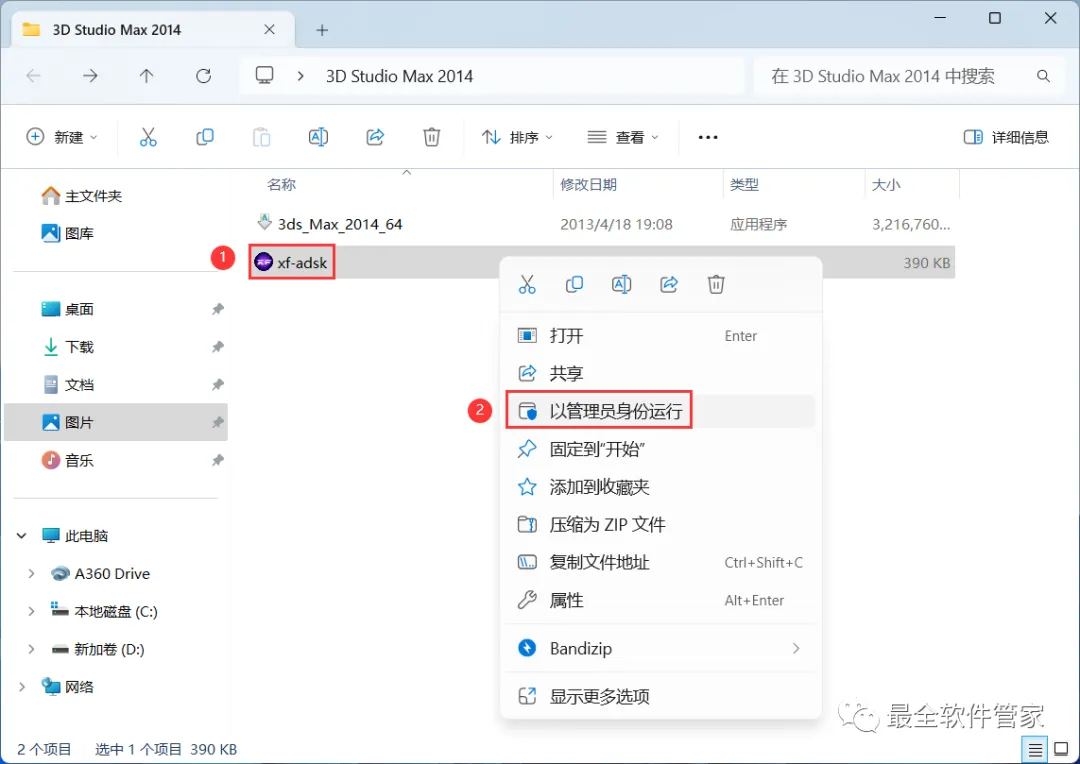Image resolution: width=1080 pixels, height=764 pixels.
Task: Click the Copy icon in the context menu
Action: [574, 284]
